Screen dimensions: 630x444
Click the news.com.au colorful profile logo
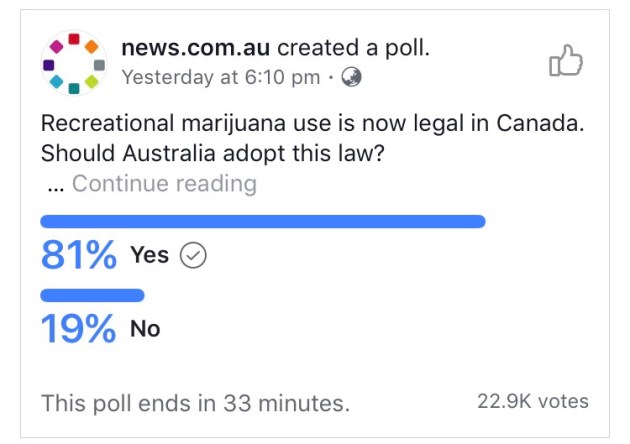coord(74,62)
